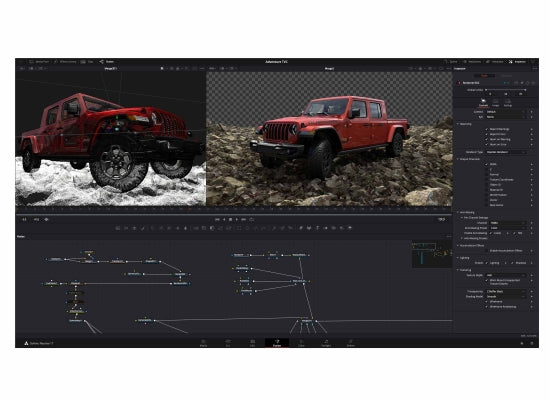Click the play forward button

click(237, 219)
